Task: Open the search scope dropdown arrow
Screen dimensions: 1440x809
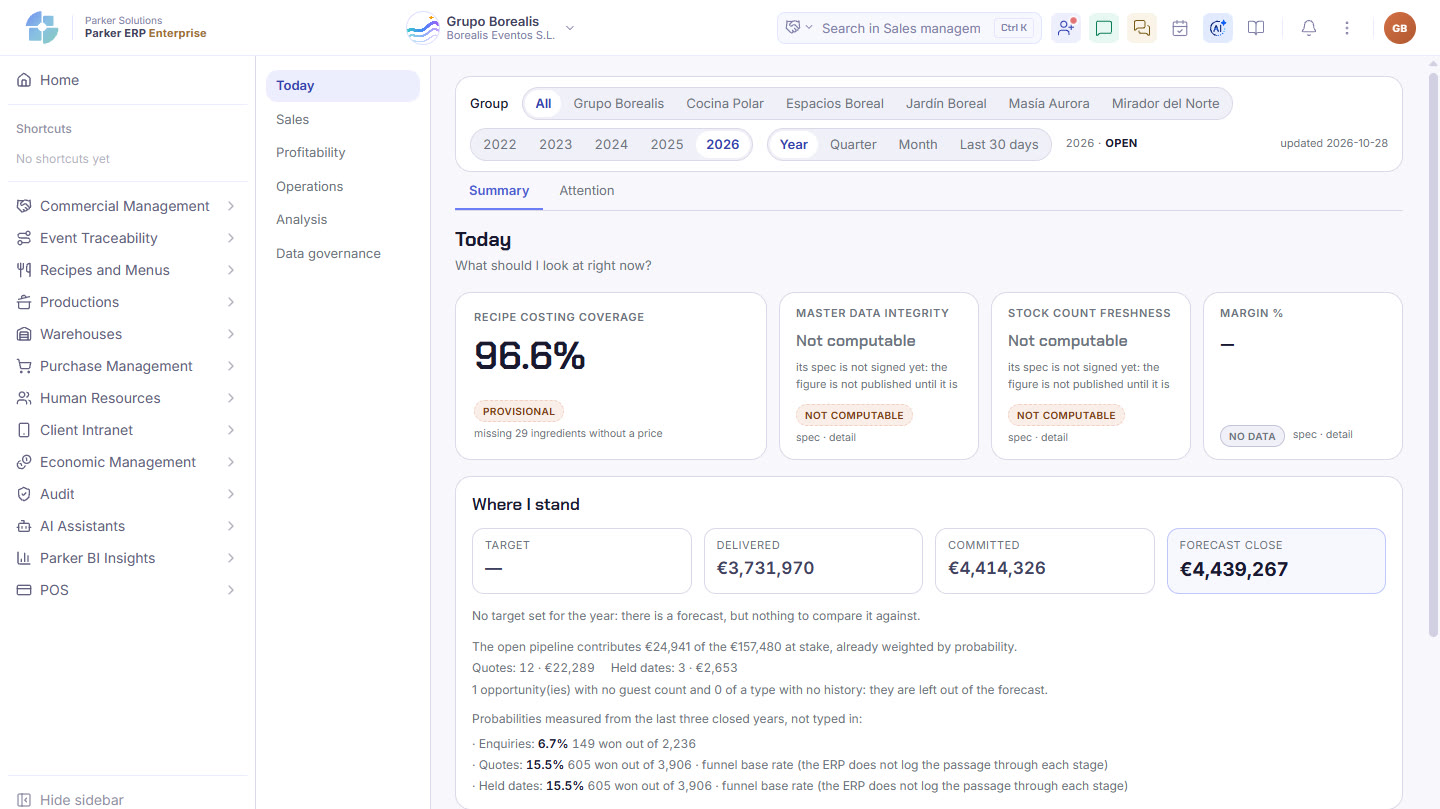Action: click(809, 28)
